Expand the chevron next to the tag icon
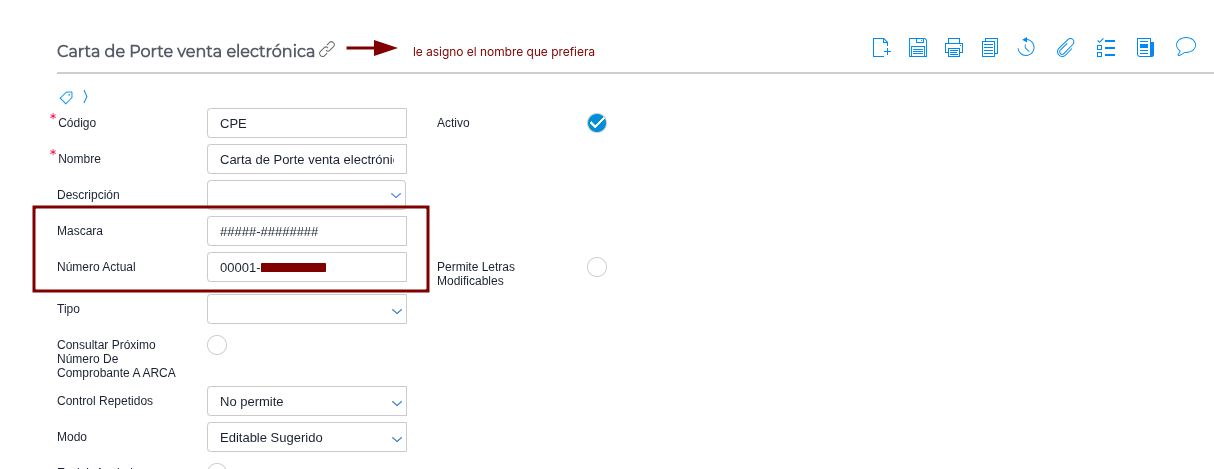The height and width of the screenshot is (469, 1214). pyautogui.click(x=86, y=97)
